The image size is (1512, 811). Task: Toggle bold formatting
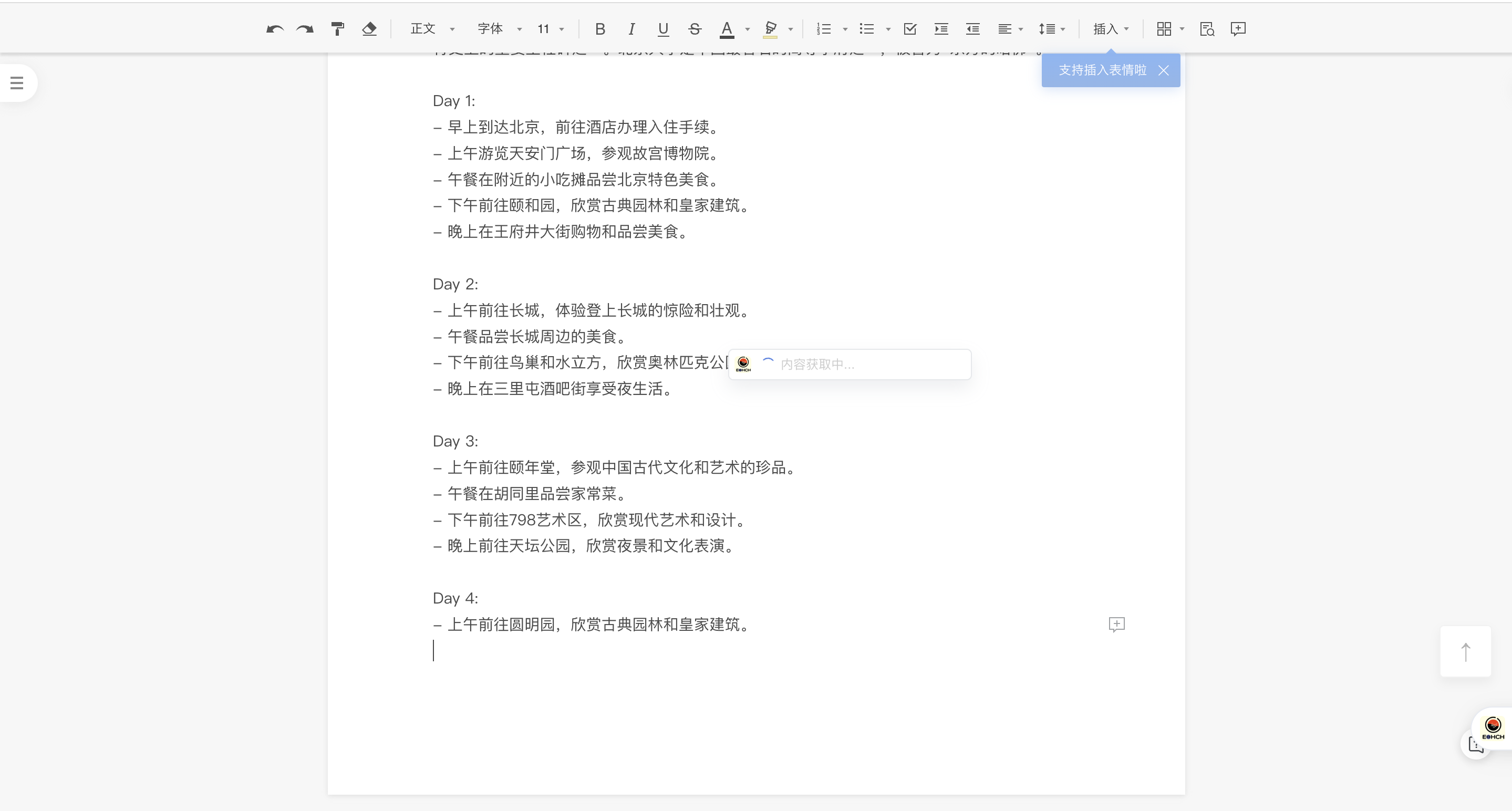coord(600,29)
